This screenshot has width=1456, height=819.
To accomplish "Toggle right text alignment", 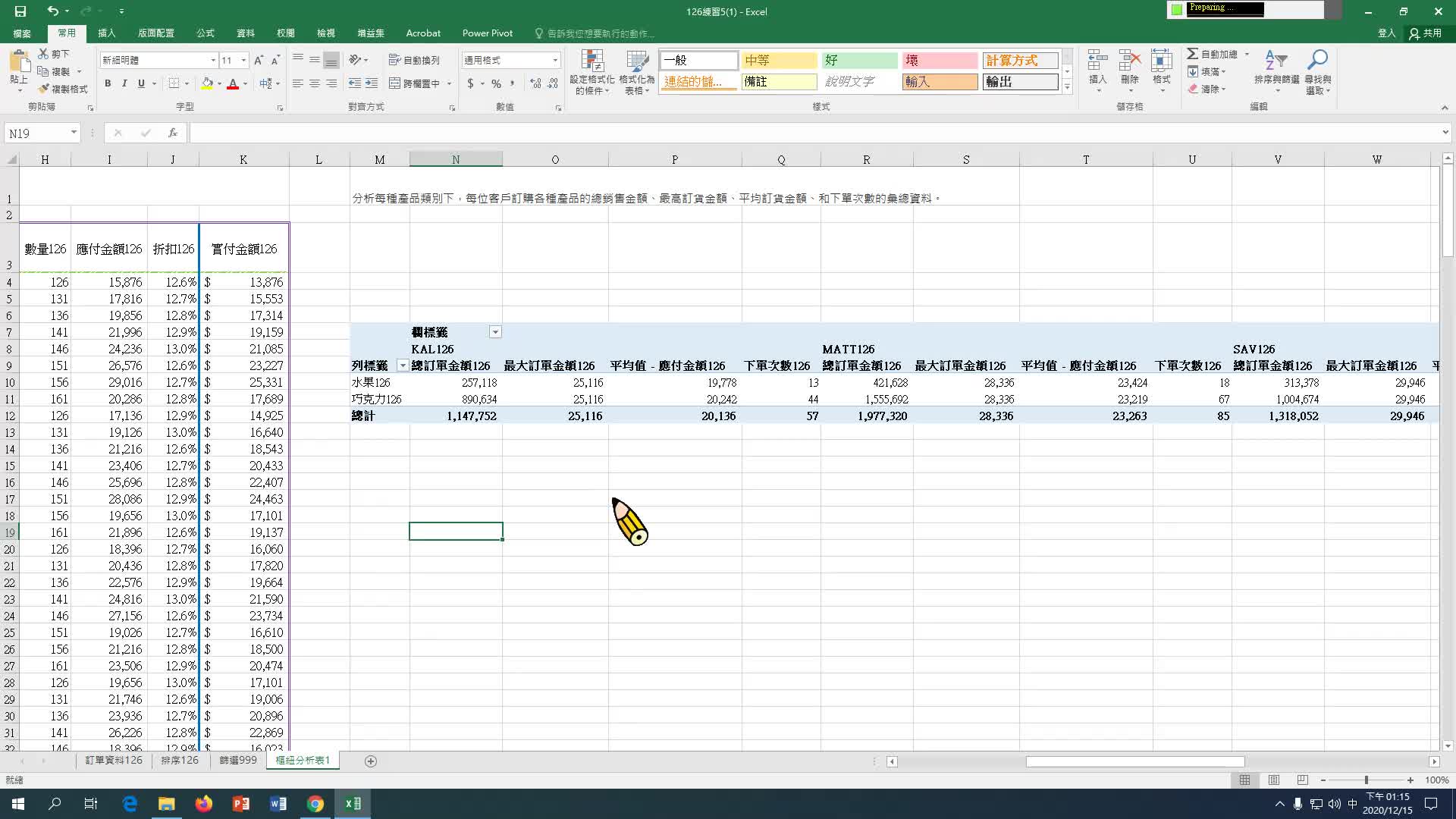I will tap(331, 83).
